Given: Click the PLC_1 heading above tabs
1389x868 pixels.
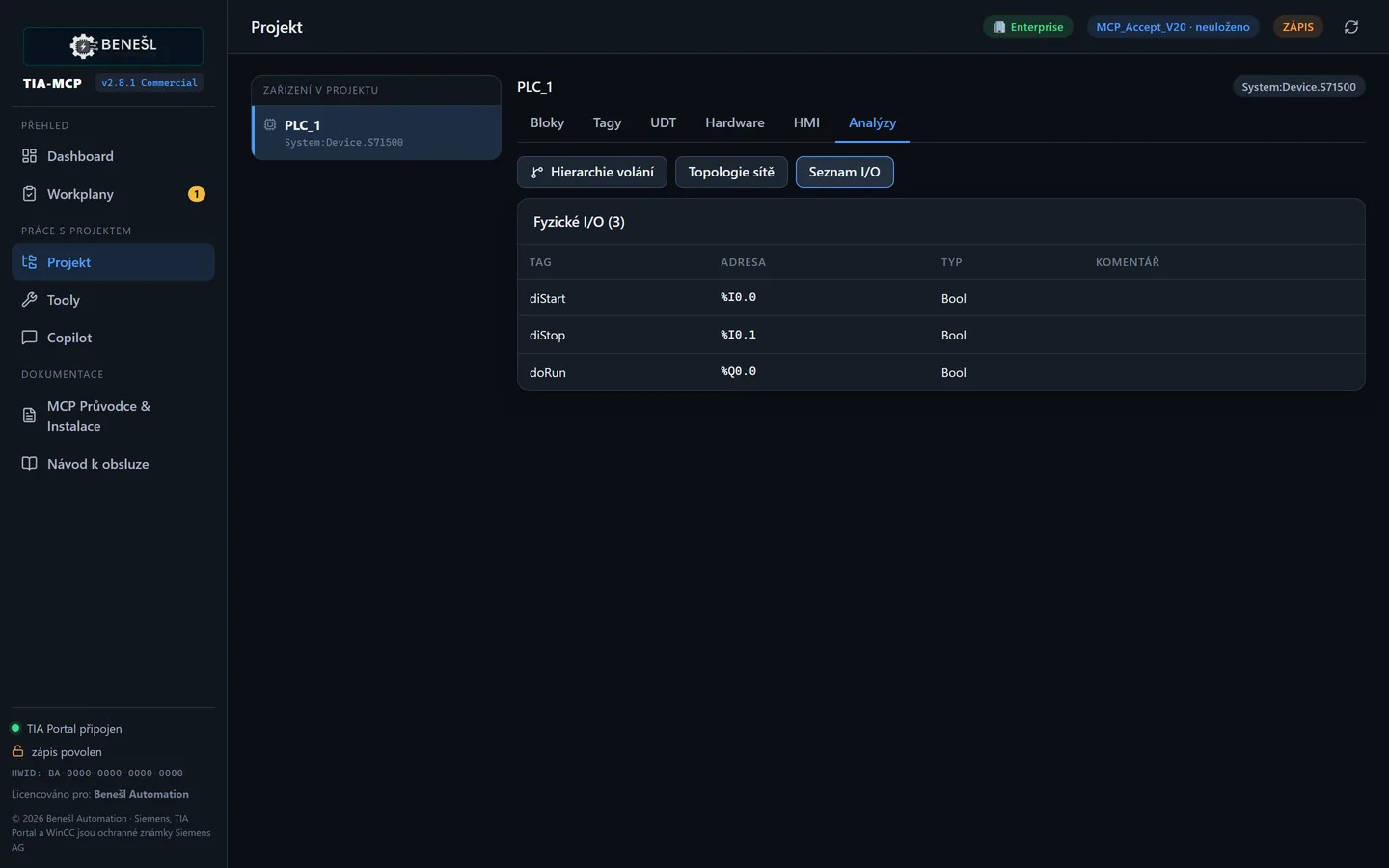Looking at the screenshot, I should point(534,87).
